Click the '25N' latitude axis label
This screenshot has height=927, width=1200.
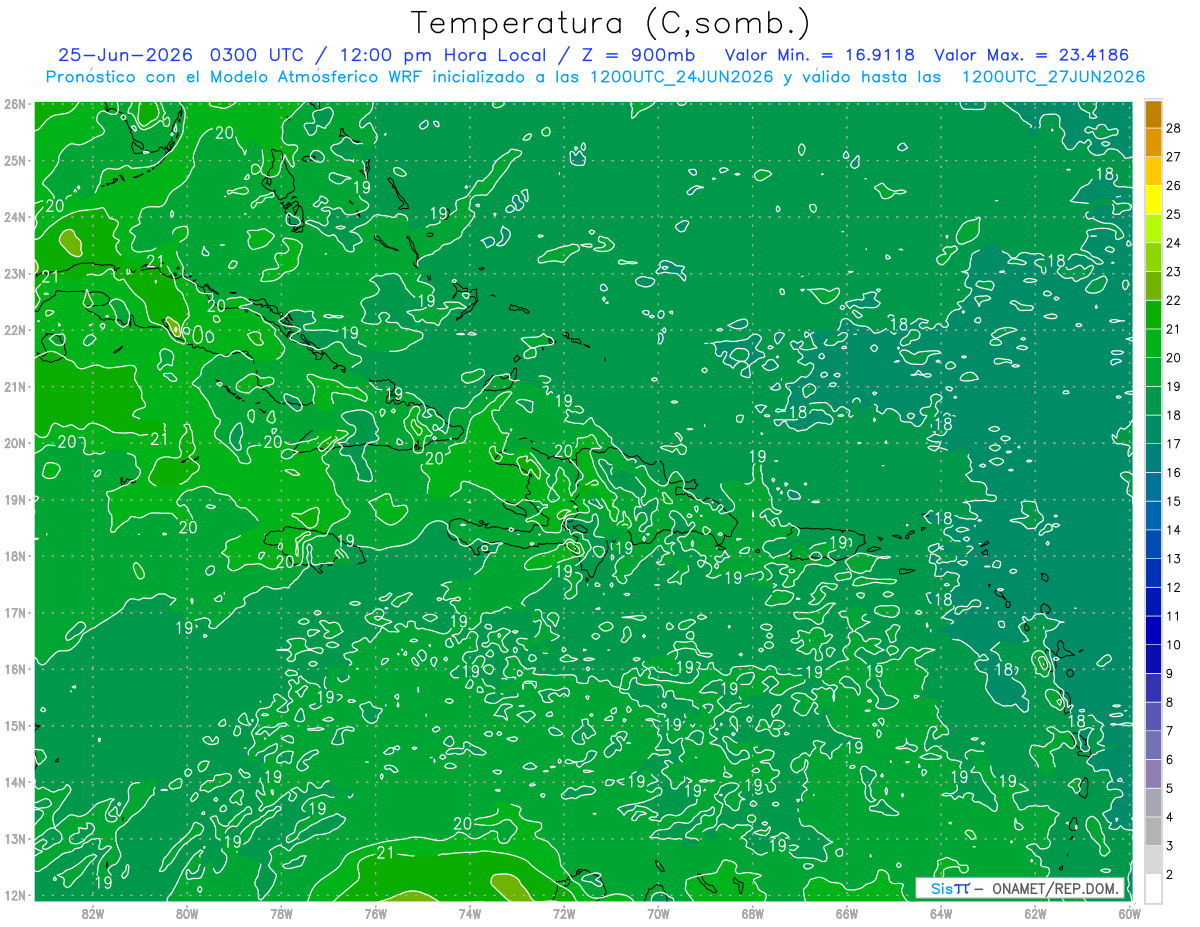point(15,160)
